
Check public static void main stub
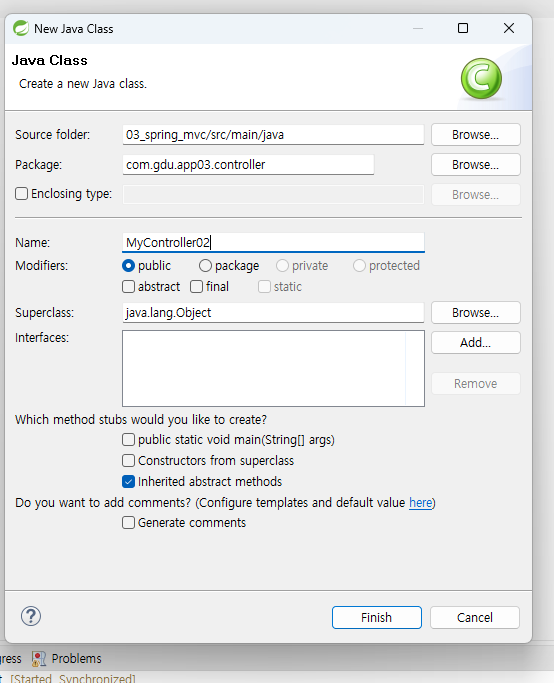[x=128, y=440]
